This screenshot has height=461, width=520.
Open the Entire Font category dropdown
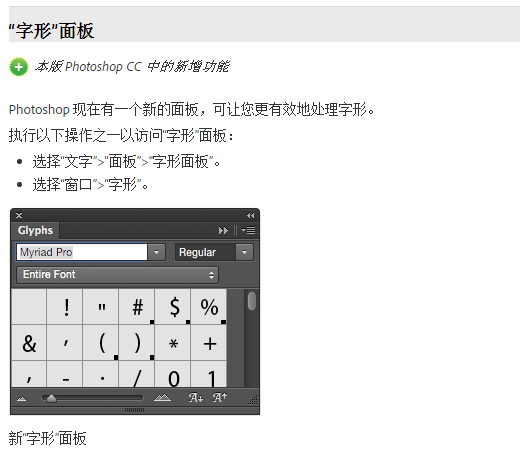pos(117,275)
